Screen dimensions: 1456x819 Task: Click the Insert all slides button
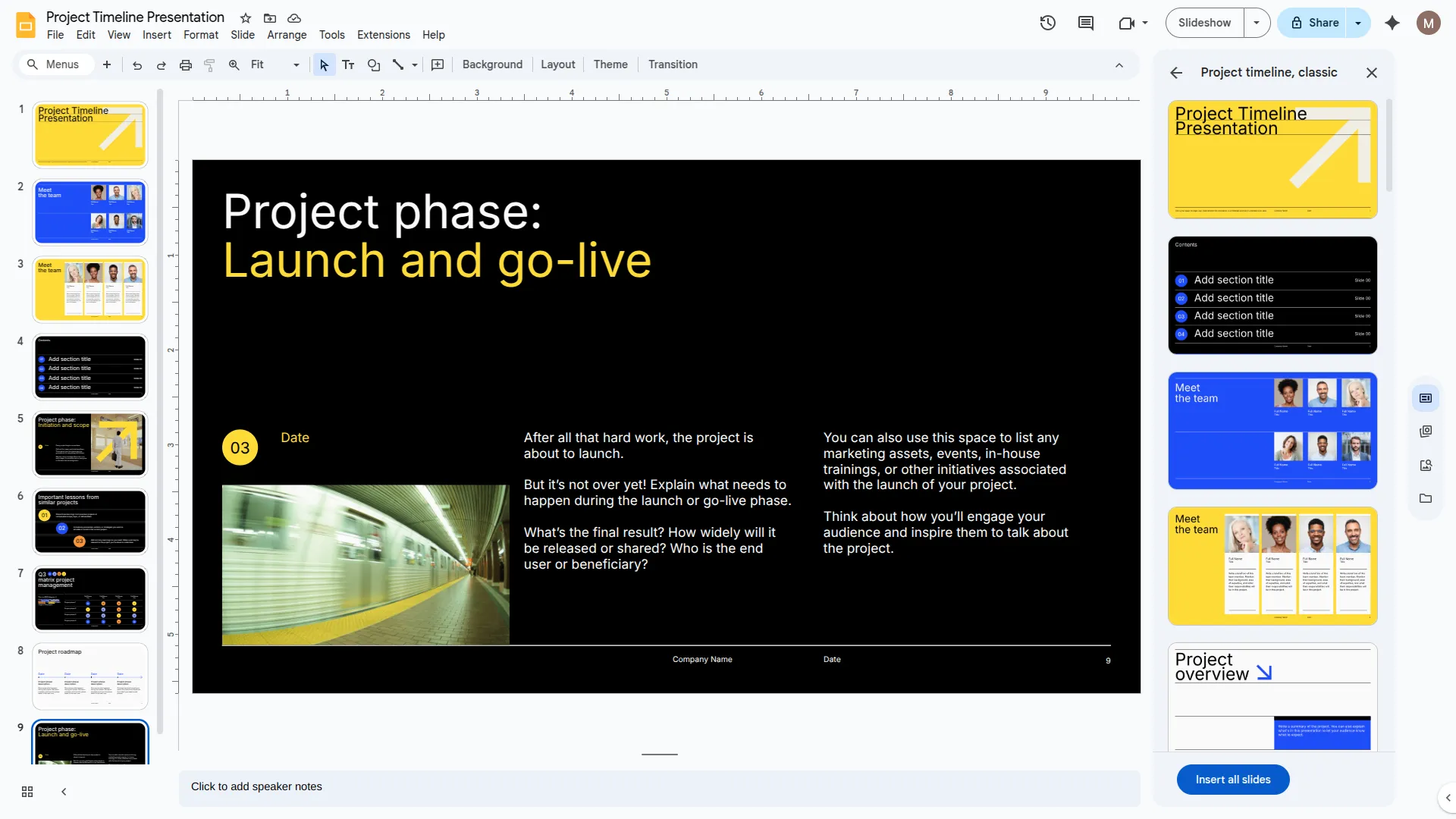point(1232,779)
